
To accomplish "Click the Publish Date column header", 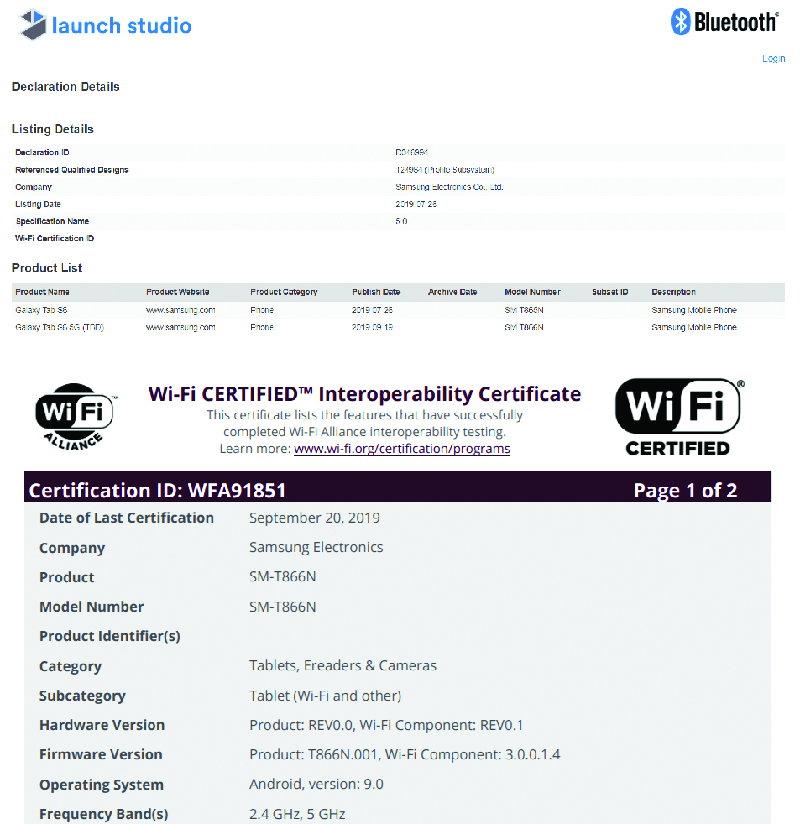I will pyautogui.click(x=376, y=292).
